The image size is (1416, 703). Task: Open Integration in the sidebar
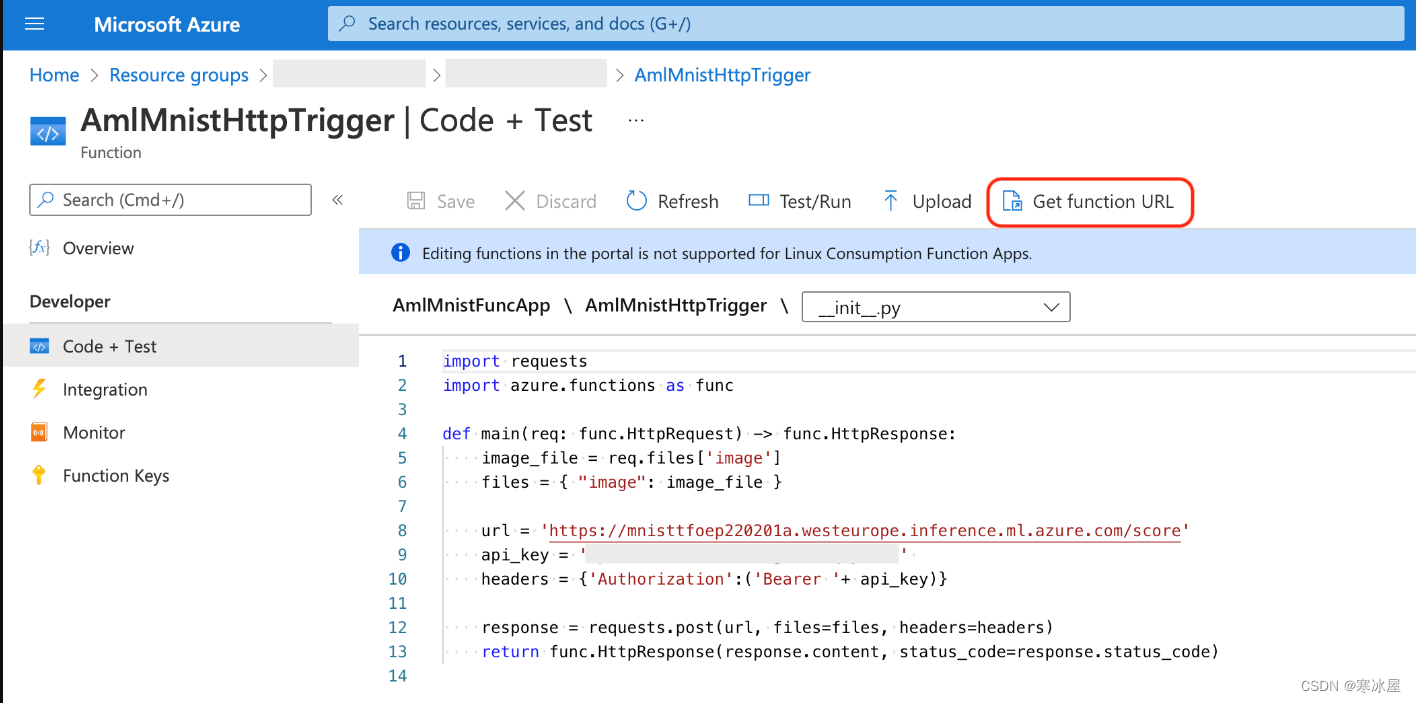tap(105, 390)
